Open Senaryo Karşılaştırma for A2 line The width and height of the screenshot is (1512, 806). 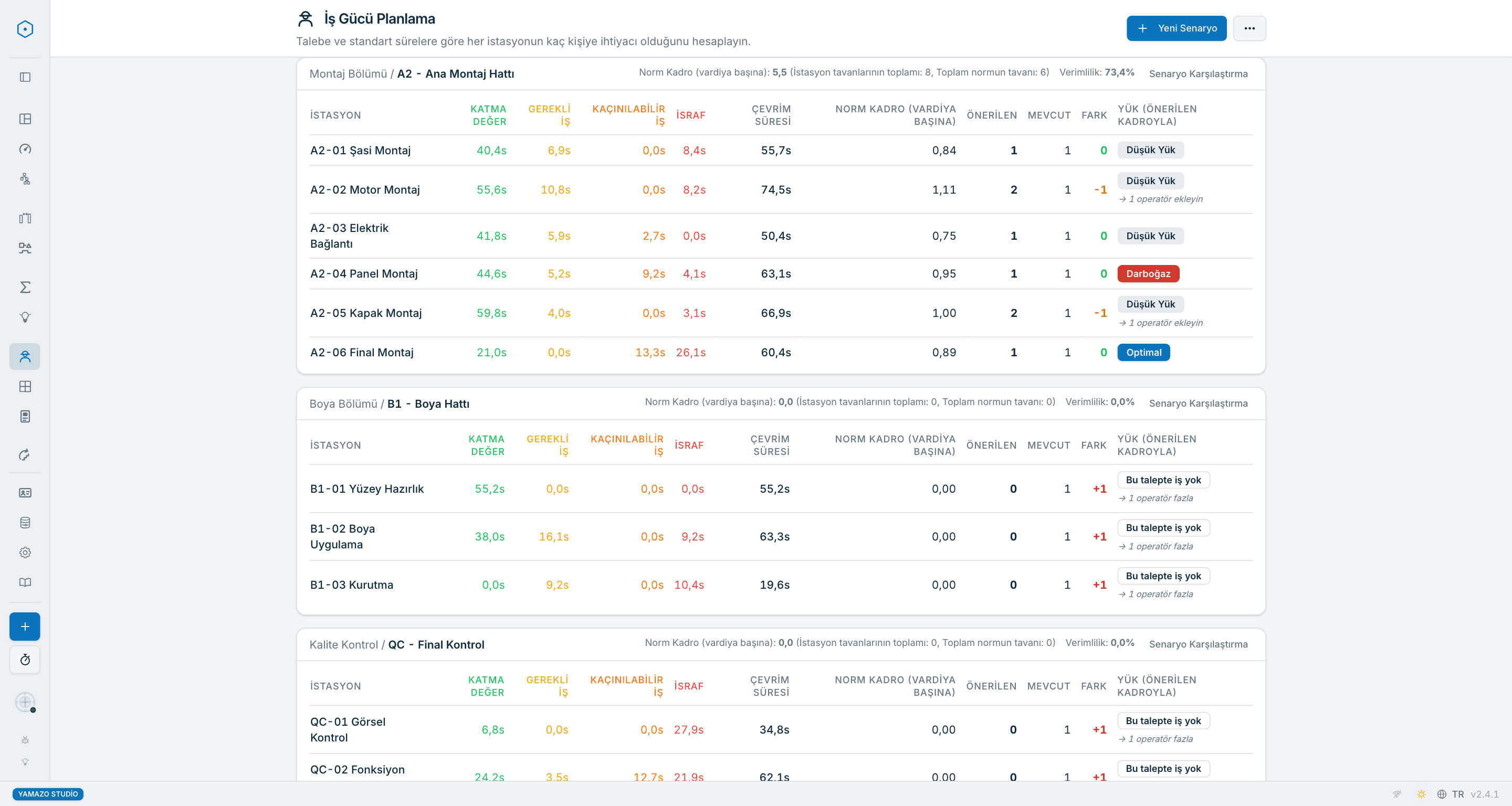tap(1198, 73)
